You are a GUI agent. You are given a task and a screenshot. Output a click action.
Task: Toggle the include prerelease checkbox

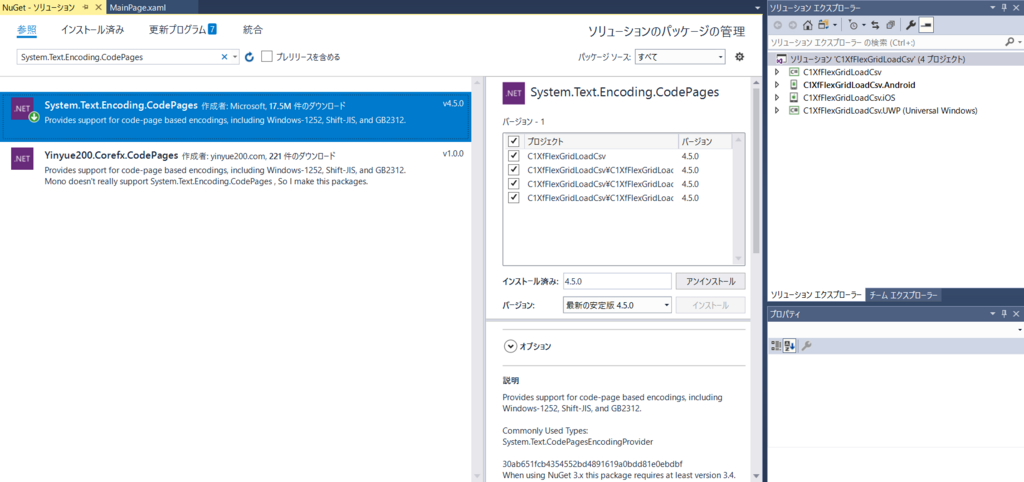click(x=266, y=57)
